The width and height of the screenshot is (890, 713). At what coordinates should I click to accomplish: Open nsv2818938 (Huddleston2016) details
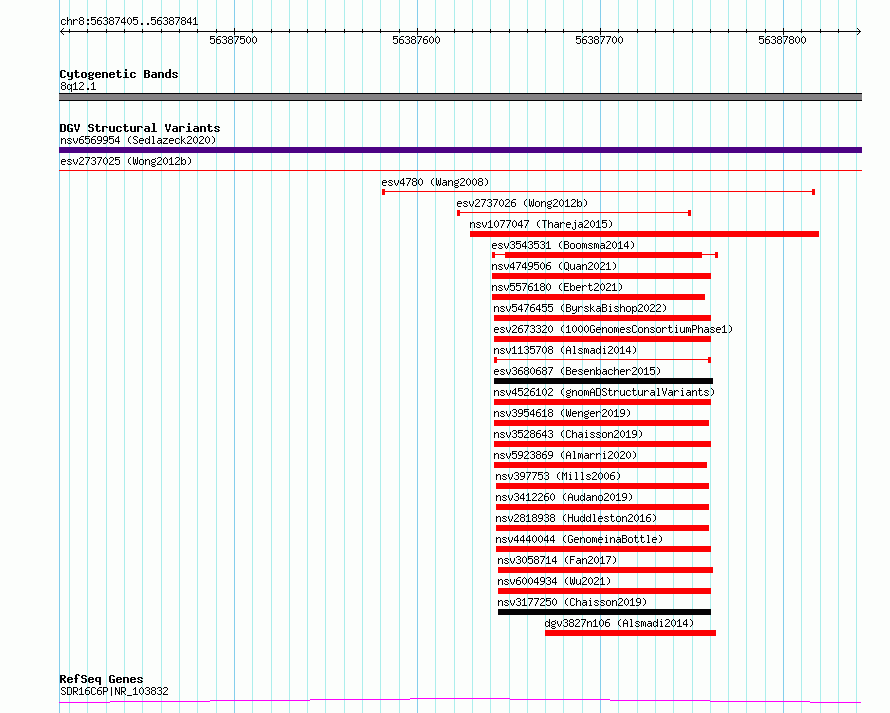pyautogui.click(x=576, y=518)
